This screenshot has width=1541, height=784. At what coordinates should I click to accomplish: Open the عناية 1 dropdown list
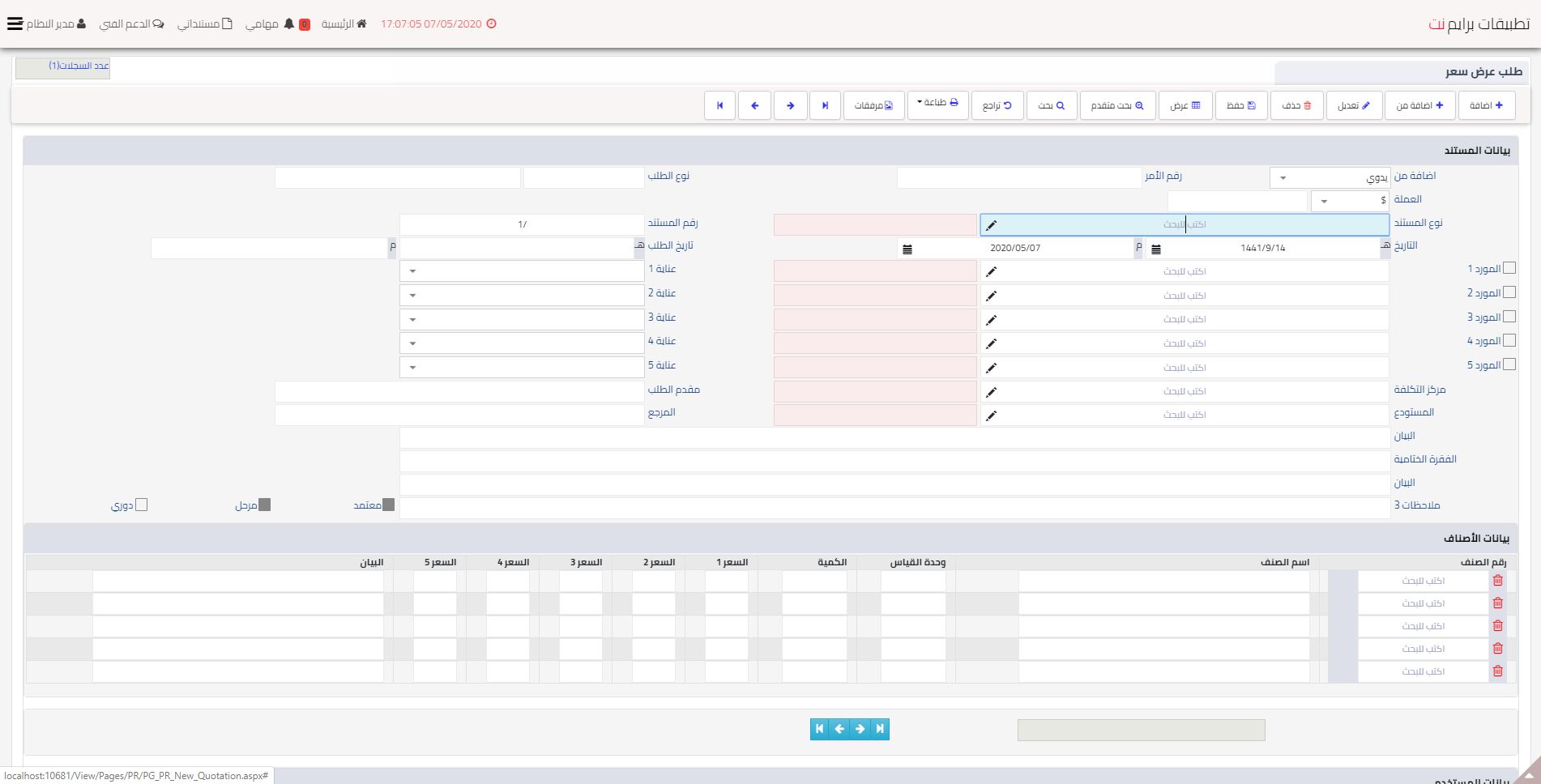click(413, 271)
